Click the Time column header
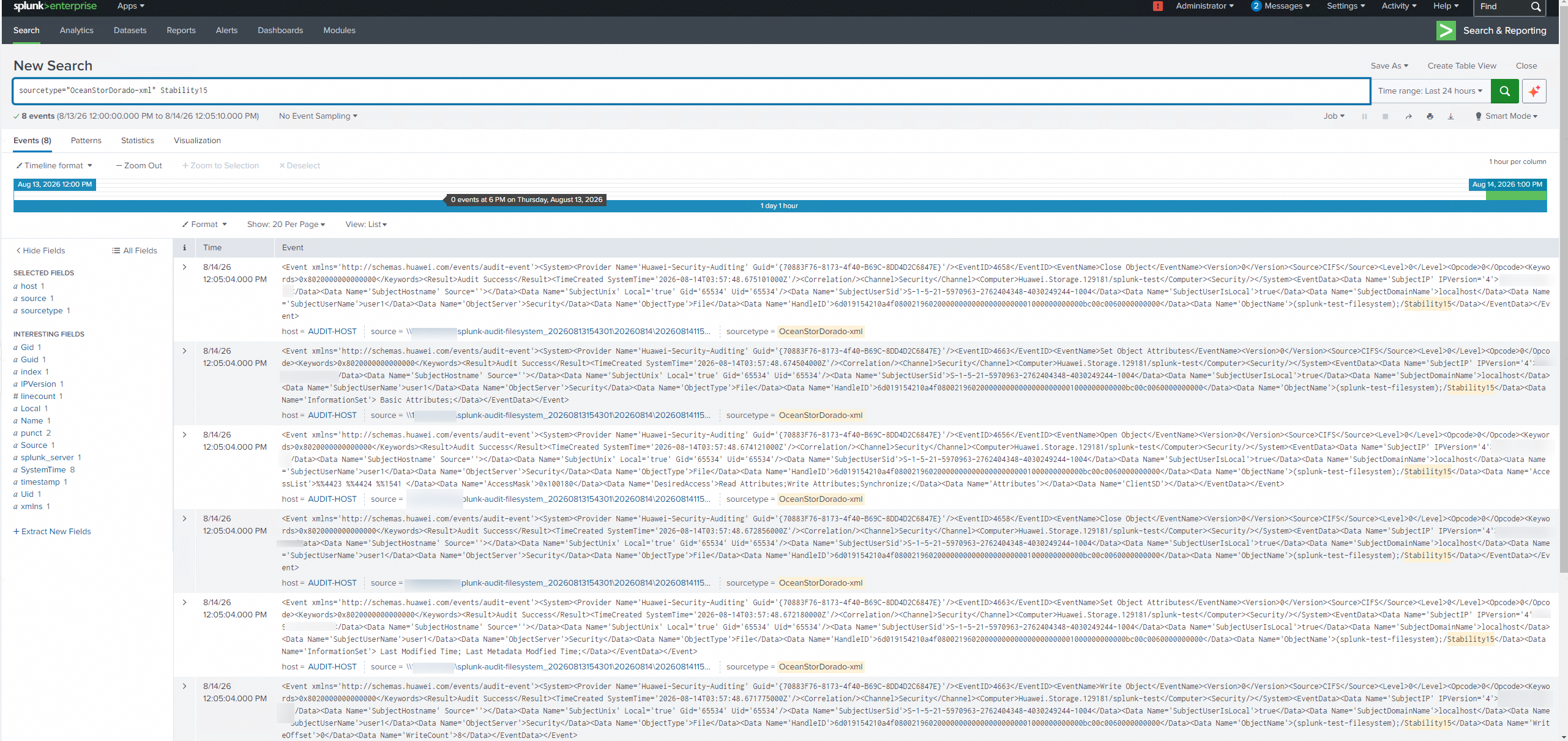 (x=212, y=248)
